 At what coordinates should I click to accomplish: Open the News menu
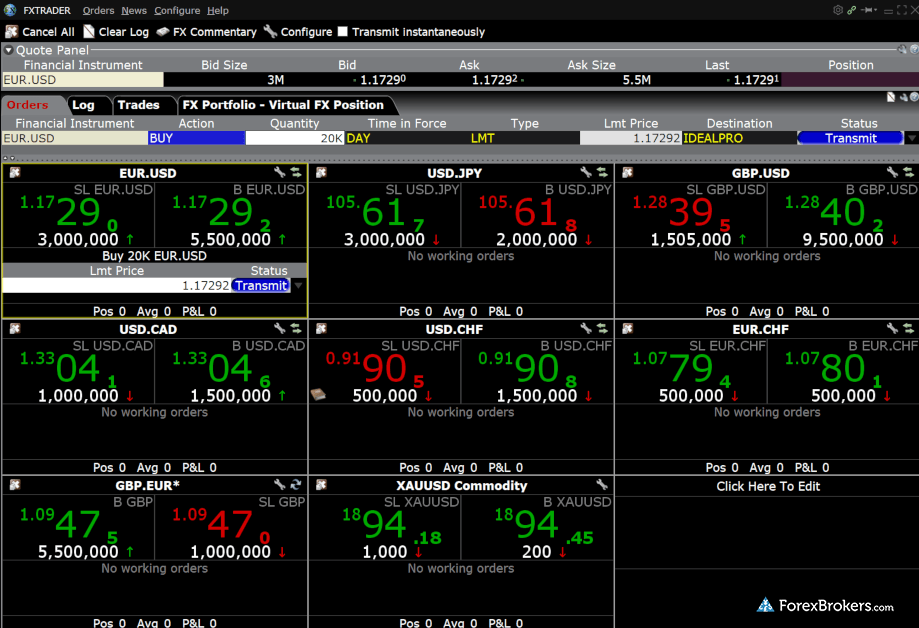134,11
